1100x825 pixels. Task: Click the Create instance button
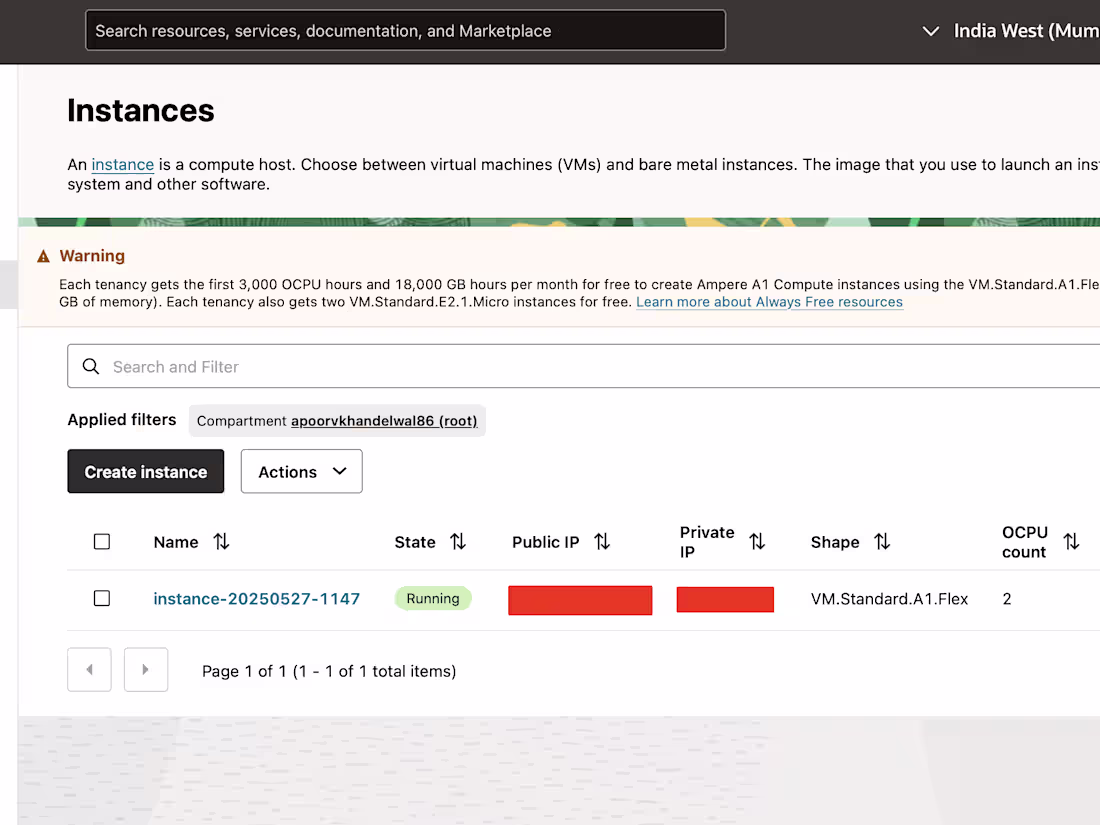145,471
